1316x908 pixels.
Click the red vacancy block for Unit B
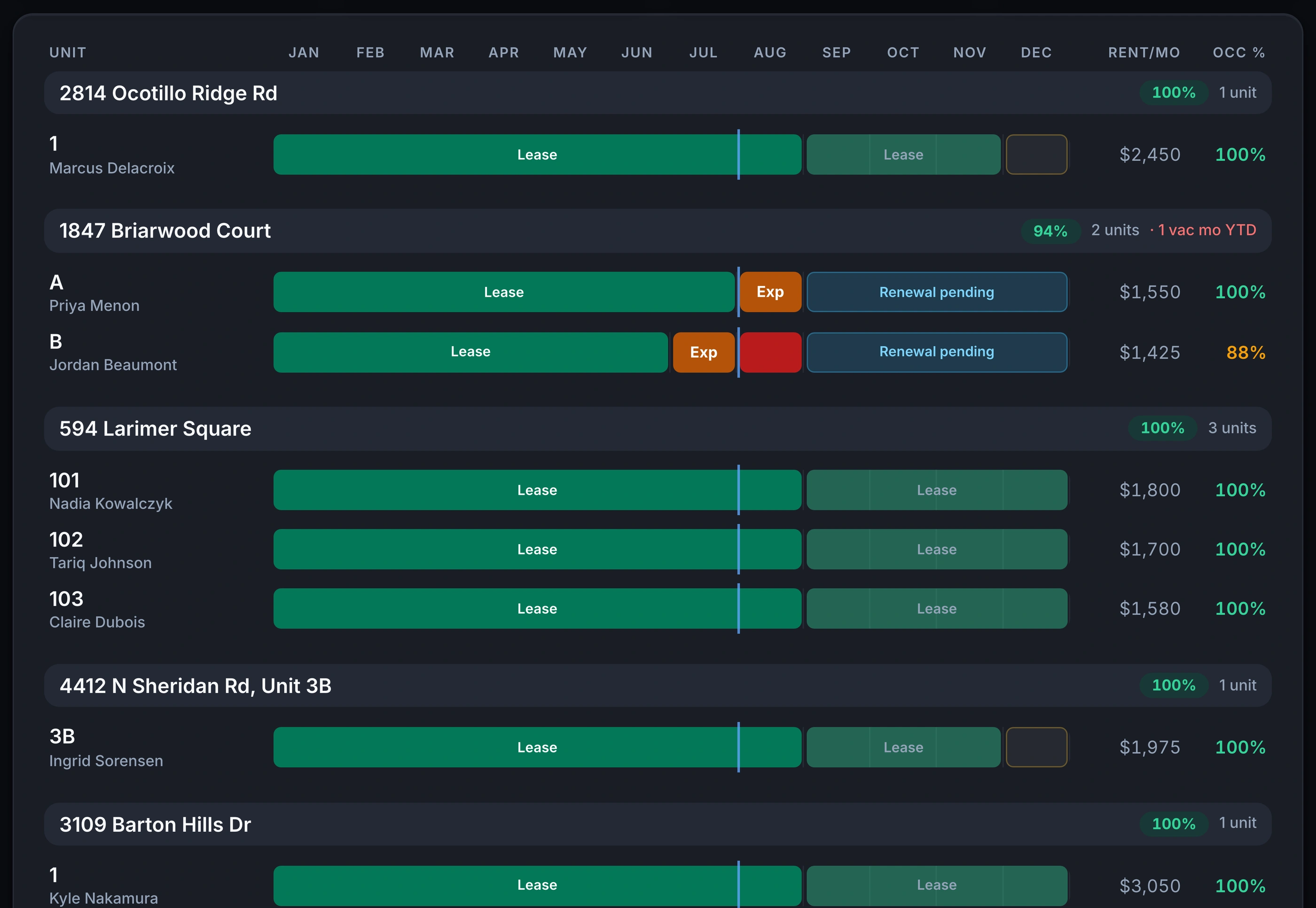770,352
